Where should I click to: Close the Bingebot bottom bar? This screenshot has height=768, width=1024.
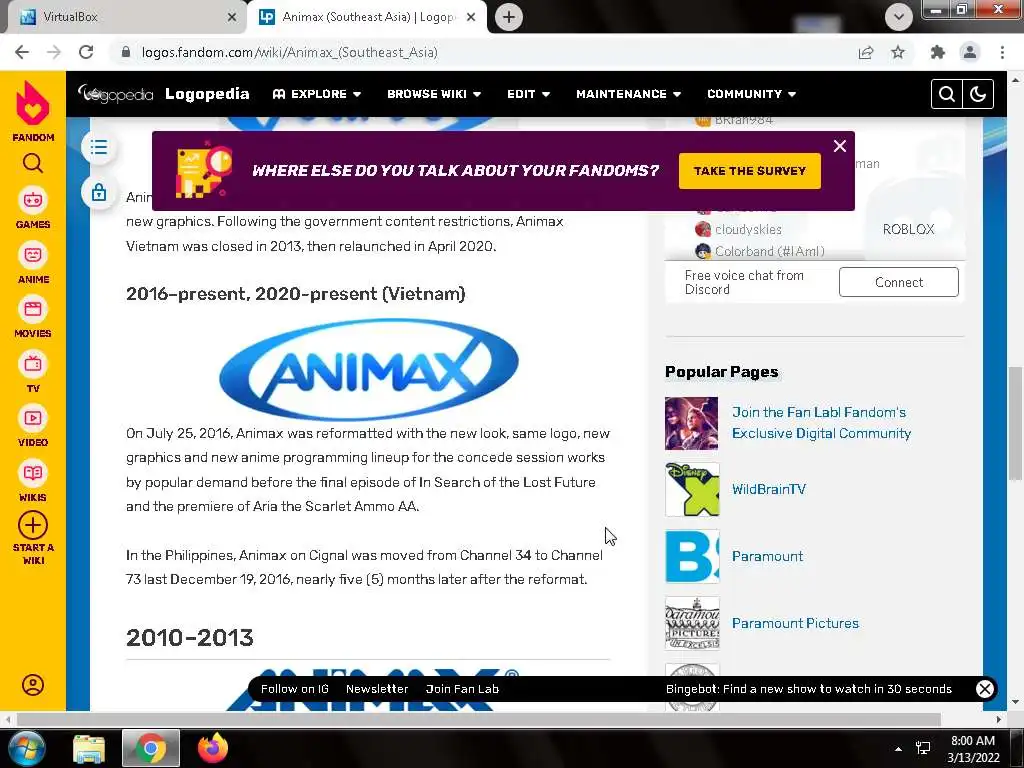(x=985, y=688)
